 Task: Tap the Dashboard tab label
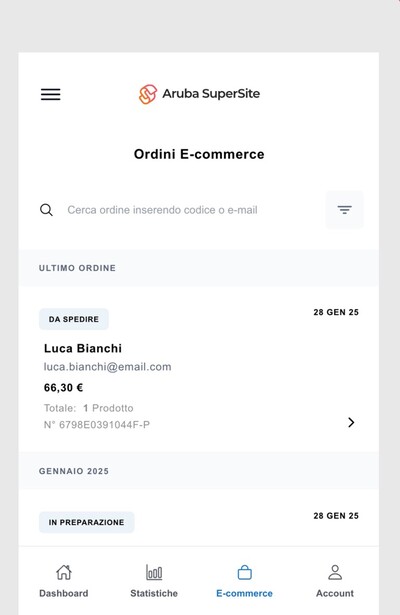coord(64,593)
